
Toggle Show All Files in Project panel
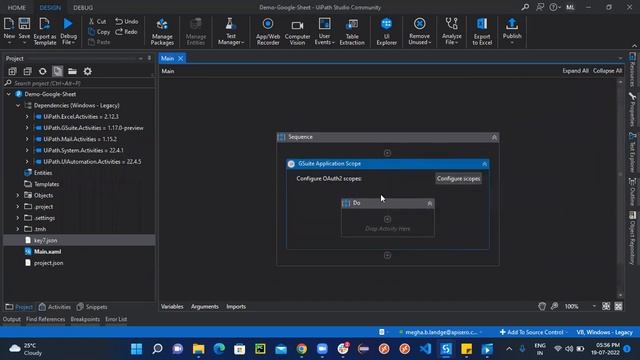tap(58, 71)
